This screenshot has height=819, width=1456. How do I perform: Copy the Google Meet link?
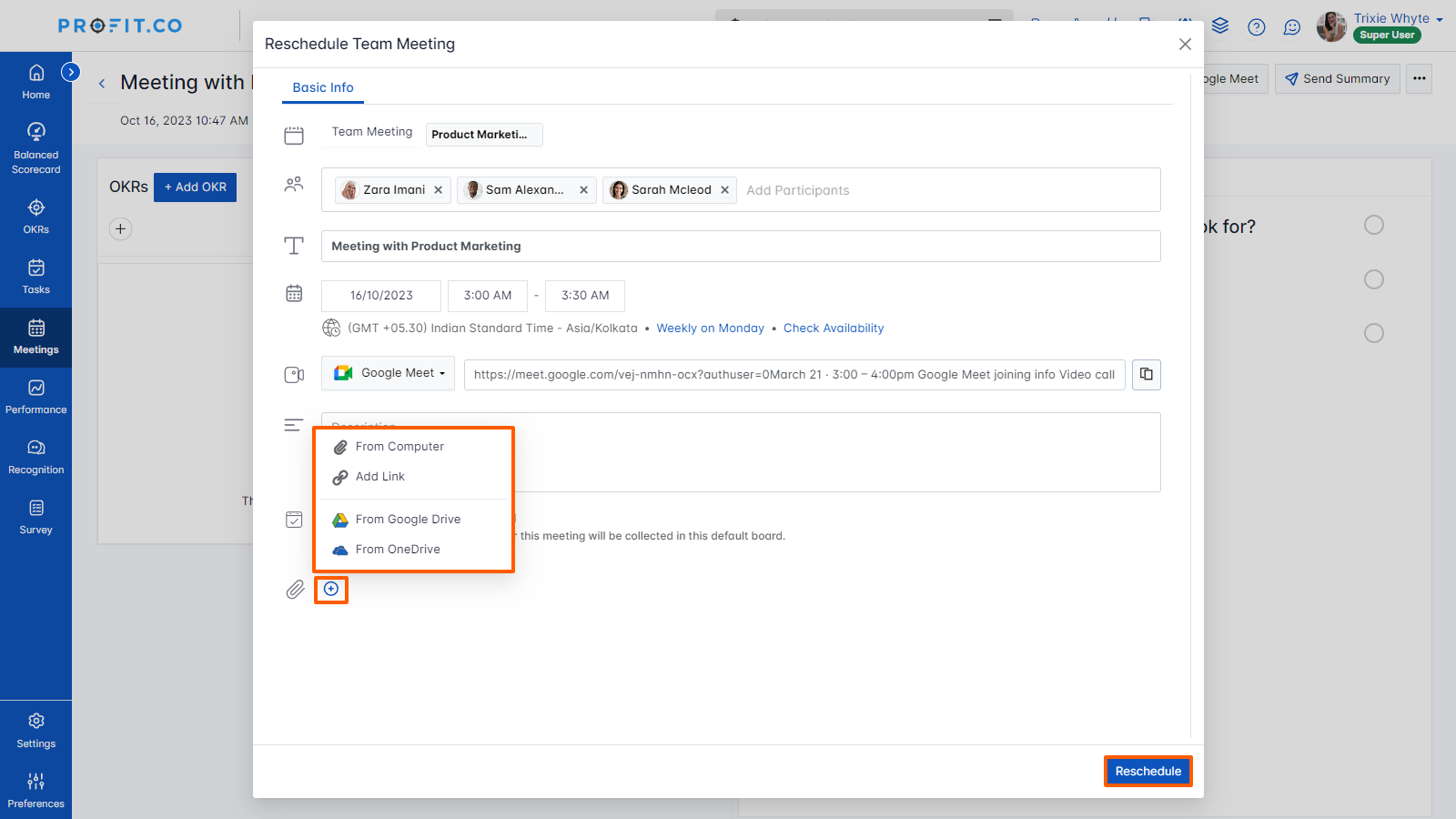[x=1146, y=375]
